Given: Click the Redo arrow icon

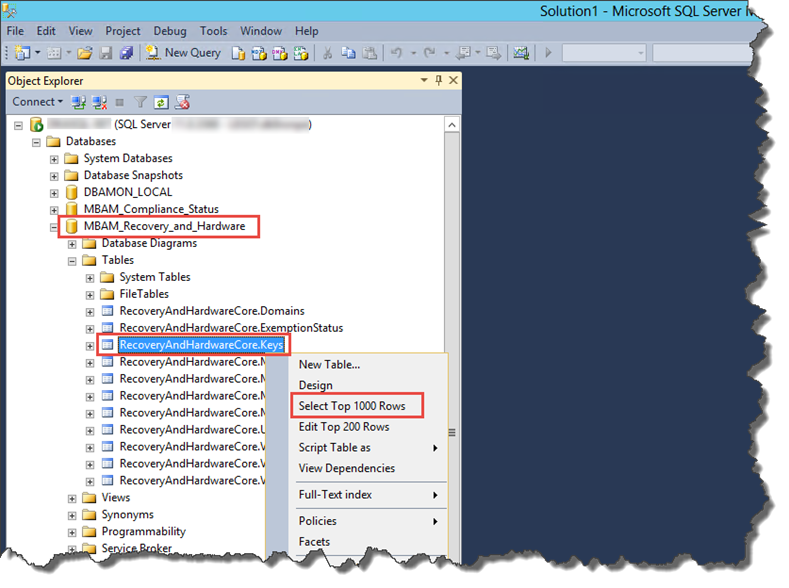Looking at the screenshot, I should [429, 52].
